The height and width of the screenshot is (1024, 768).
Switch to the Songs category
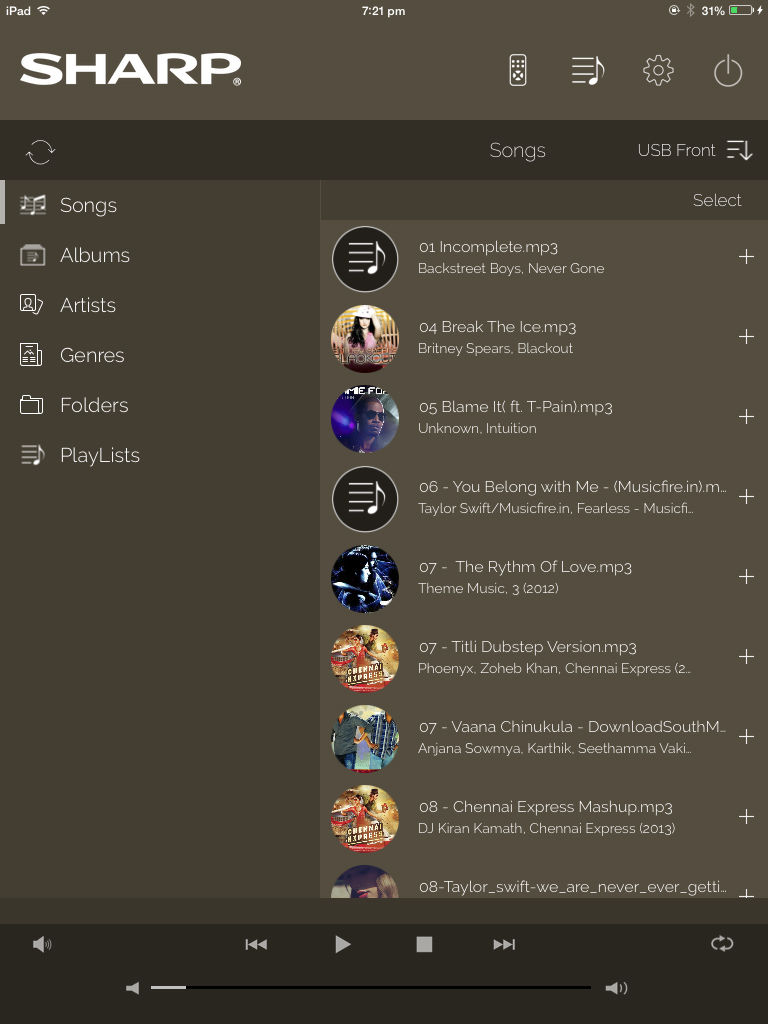click(160, 205)
